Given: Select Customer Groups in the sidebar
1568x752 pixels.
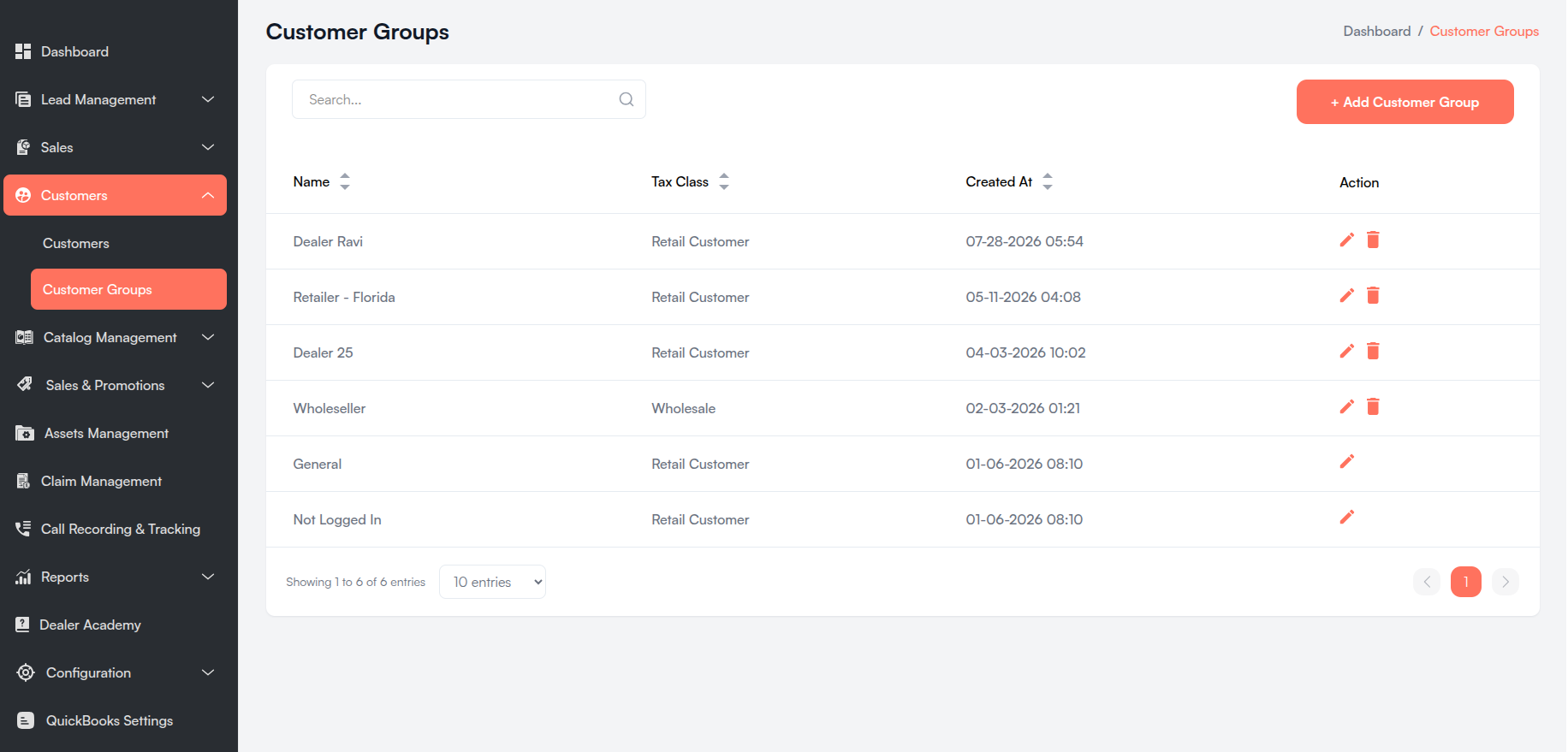Looking at the screenshot, I should 128,289.
